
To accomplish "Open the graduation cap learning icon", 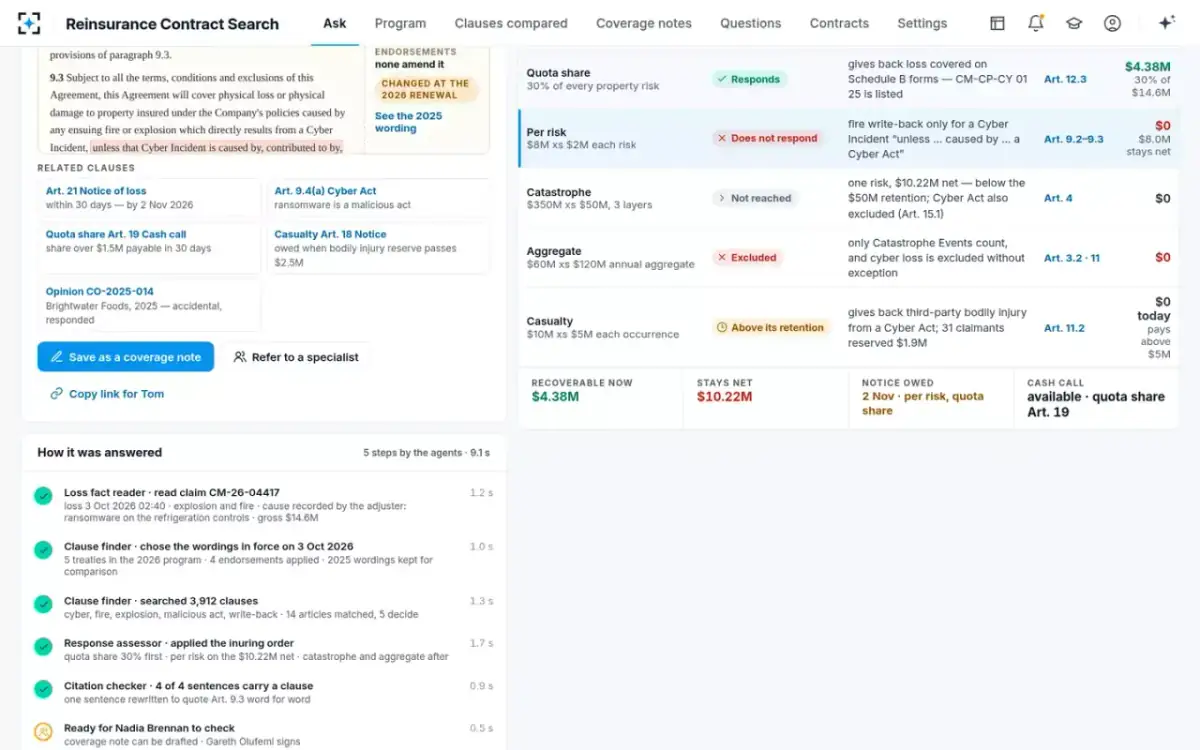I will [1074, 23].
